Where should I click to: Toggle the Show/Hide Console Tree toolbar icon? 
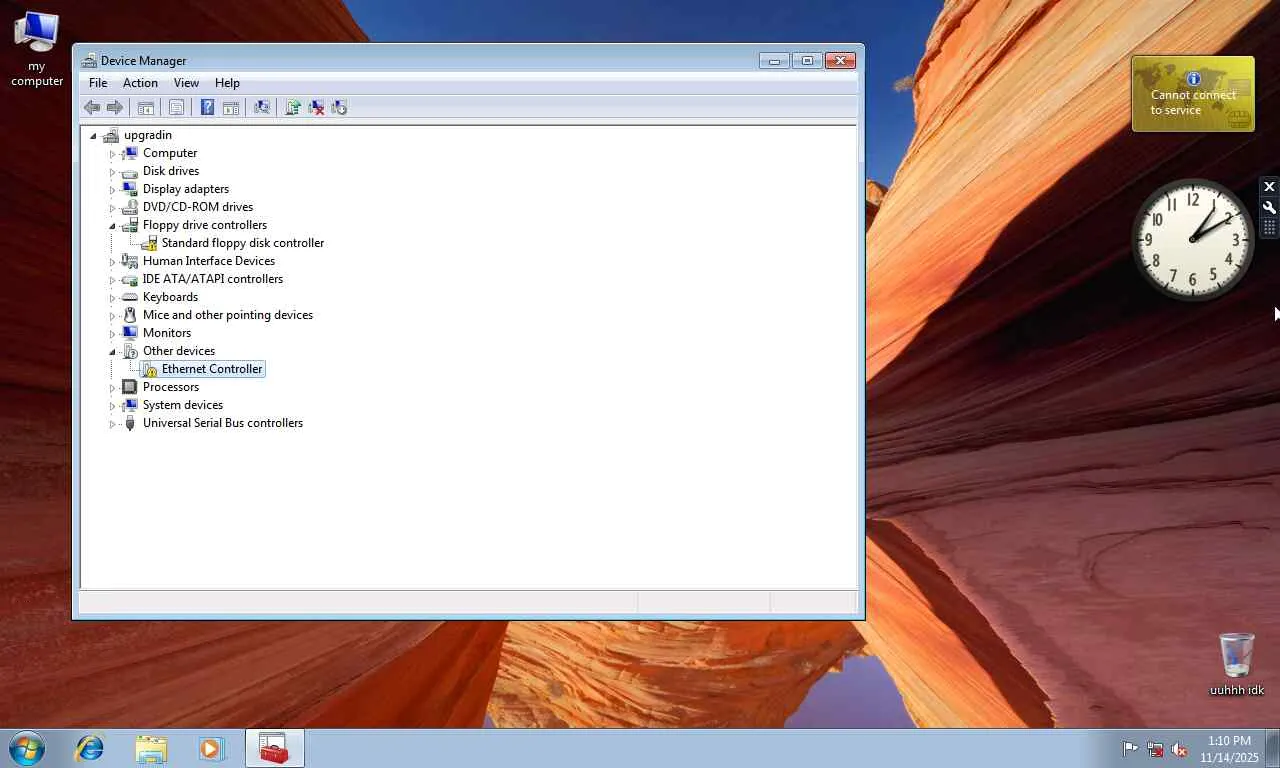(146, 107)
